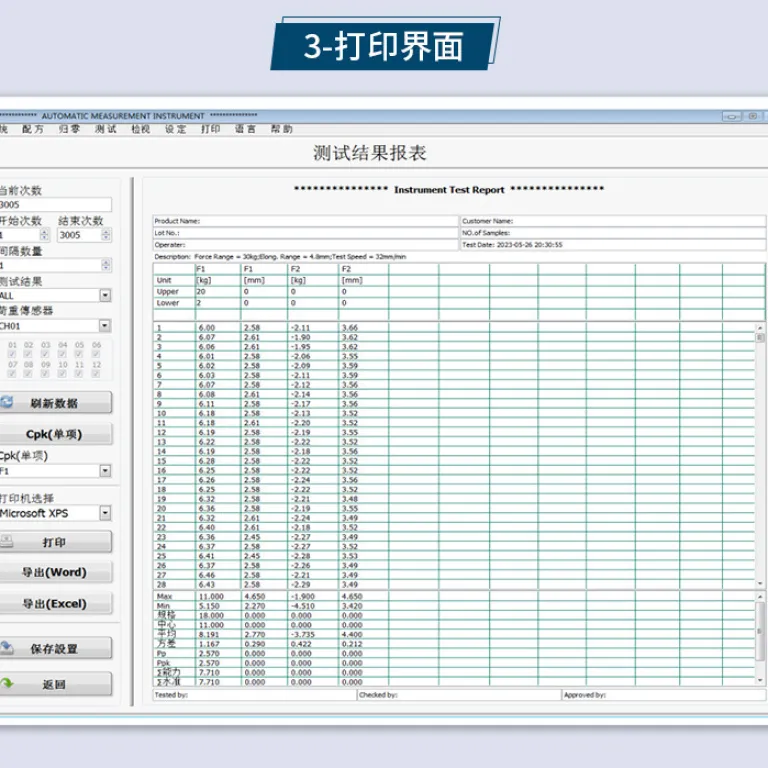Screen dimensions: 768x768
Task: Click the 当前次数 input field
Action: tap(55, 204)
